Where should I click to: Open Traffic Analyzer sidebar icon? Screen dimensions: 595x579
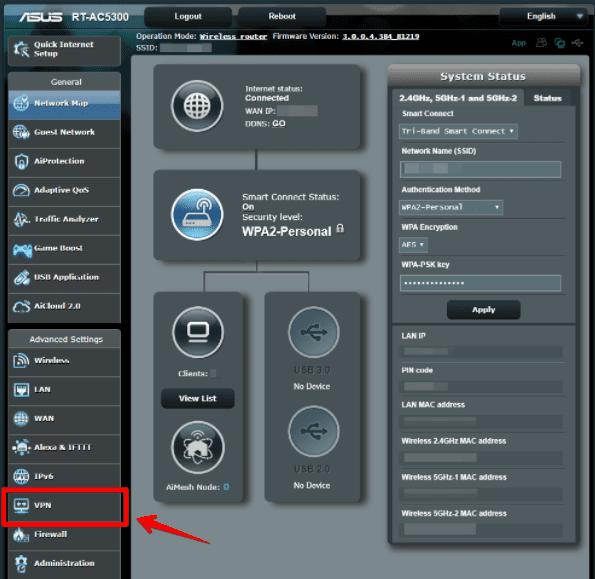pos(21,219)
